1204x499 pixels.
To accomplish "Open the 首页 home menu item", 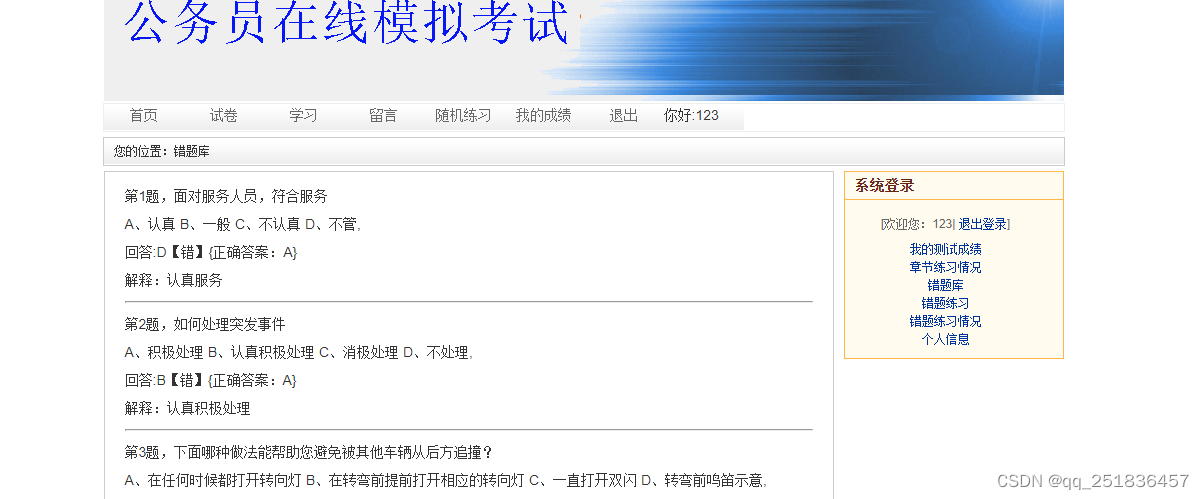I will [x=143, y=116].
